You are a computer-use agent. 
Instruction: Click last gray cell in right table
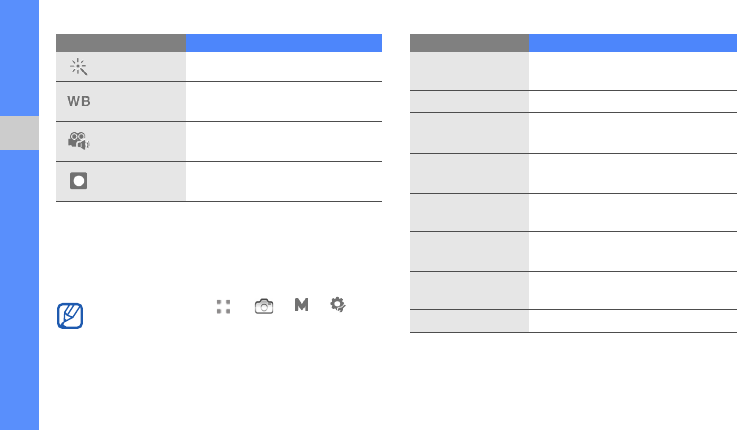[x=469, y=321]
